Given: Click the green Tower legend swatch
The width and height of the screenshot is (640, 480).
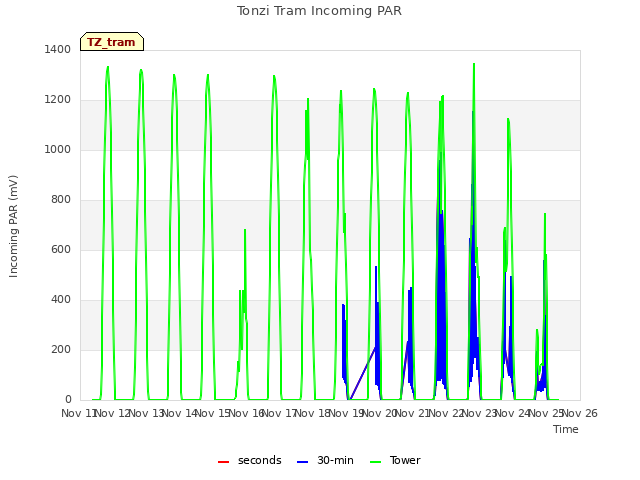Looking at the screenshot, I should click(x=376, y=462).
